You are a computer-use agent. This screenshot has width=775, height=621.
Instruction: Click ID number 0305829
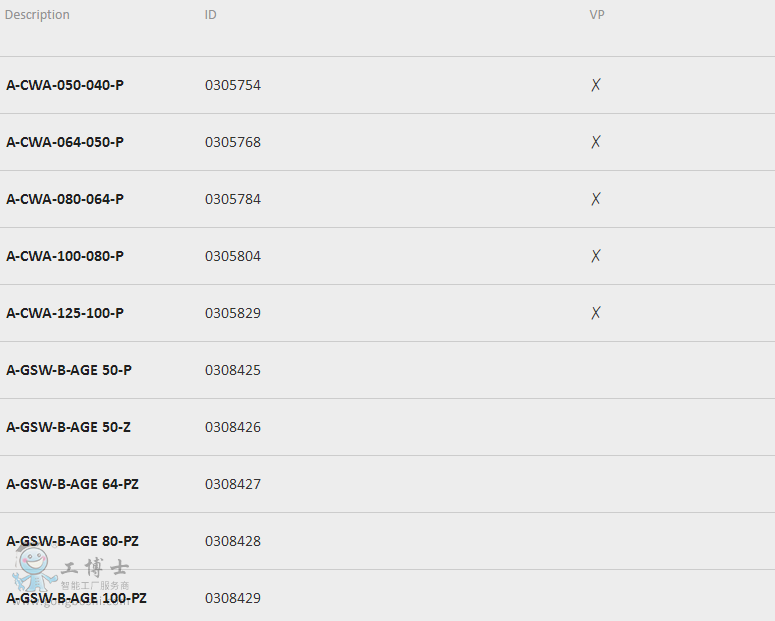point(233,313)
